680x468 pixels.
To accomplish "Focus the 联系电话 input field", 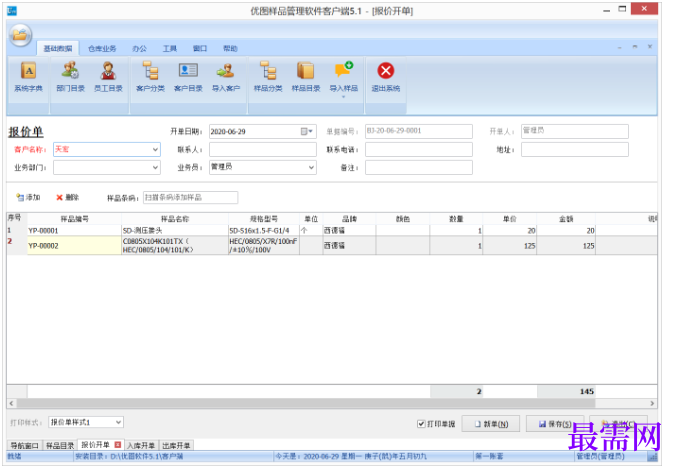I will (x=419, y=150).
